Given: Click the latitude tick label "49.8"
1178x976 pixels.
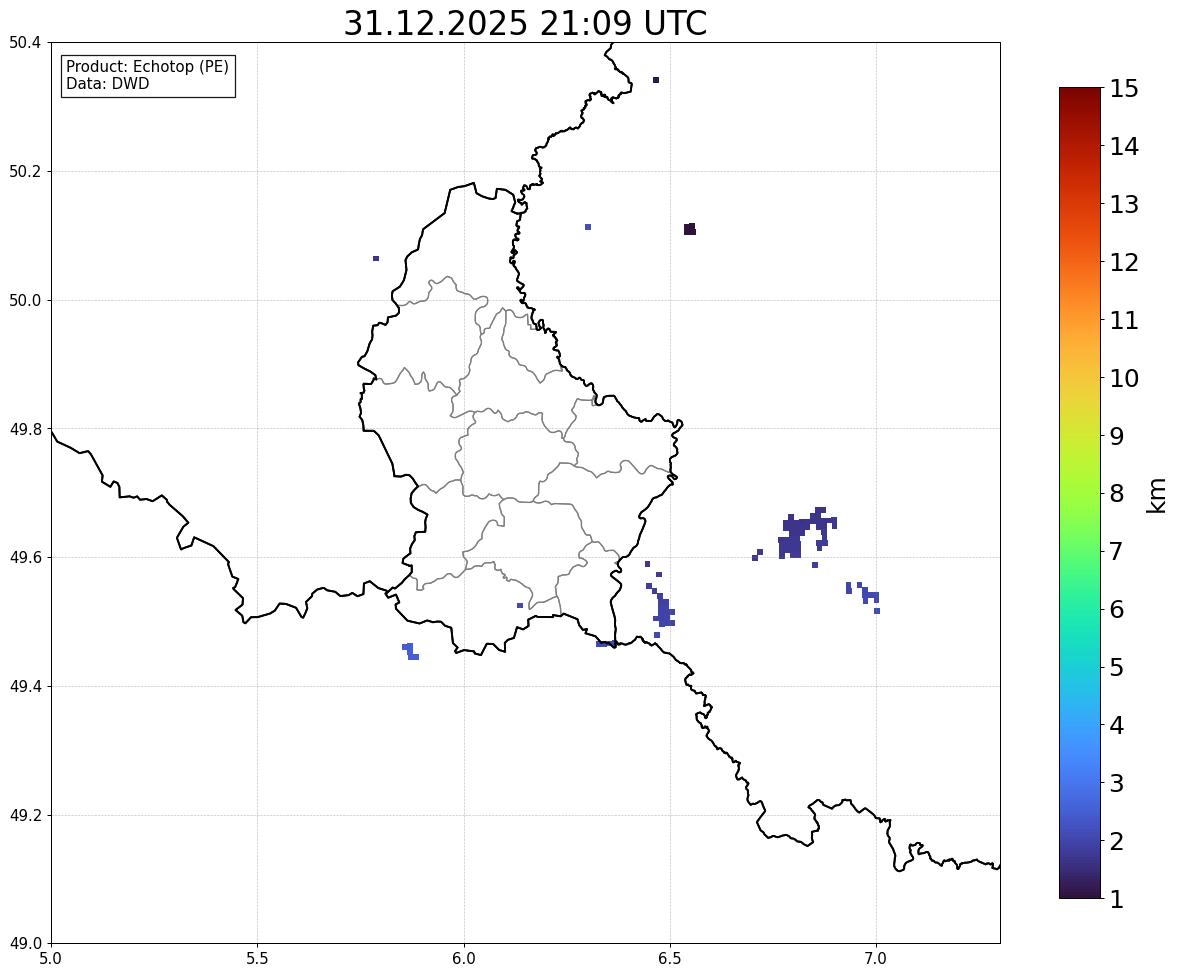Looking at the screenshot, I should pos(25,429).
